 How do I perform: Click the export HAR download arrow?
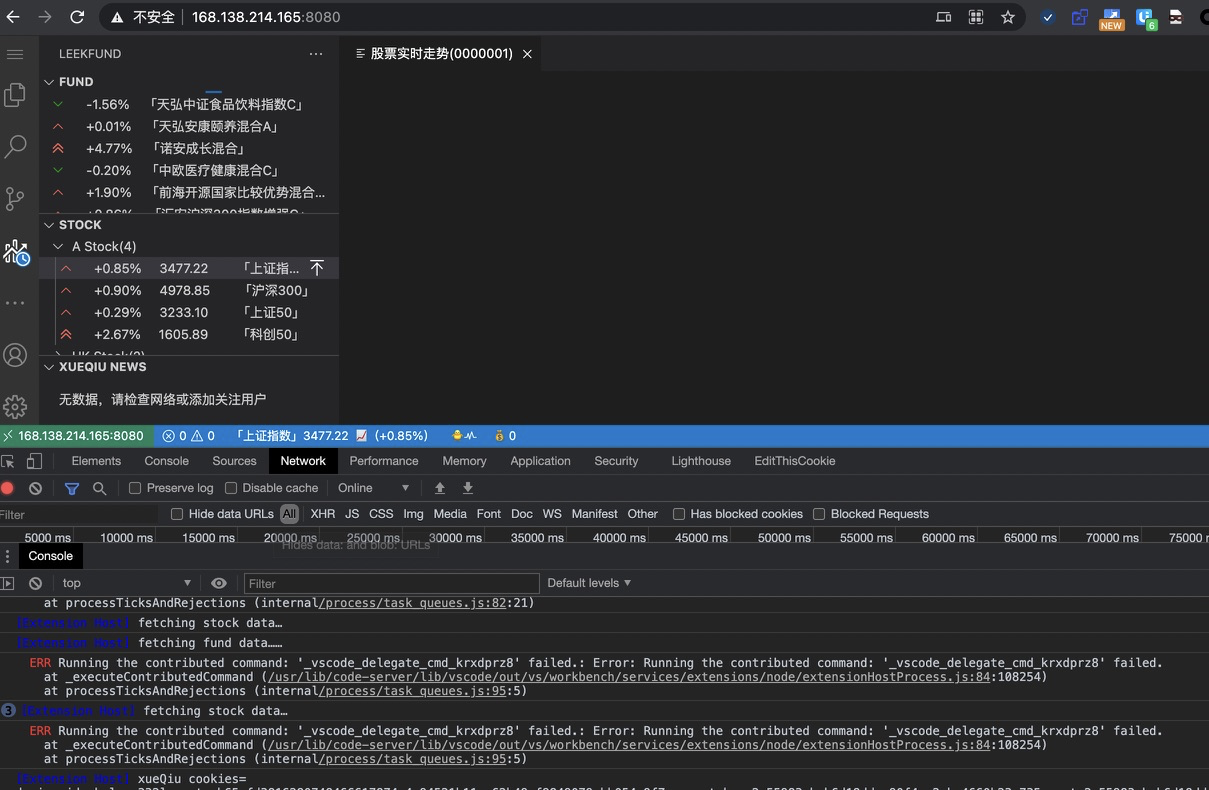(467, 488)
